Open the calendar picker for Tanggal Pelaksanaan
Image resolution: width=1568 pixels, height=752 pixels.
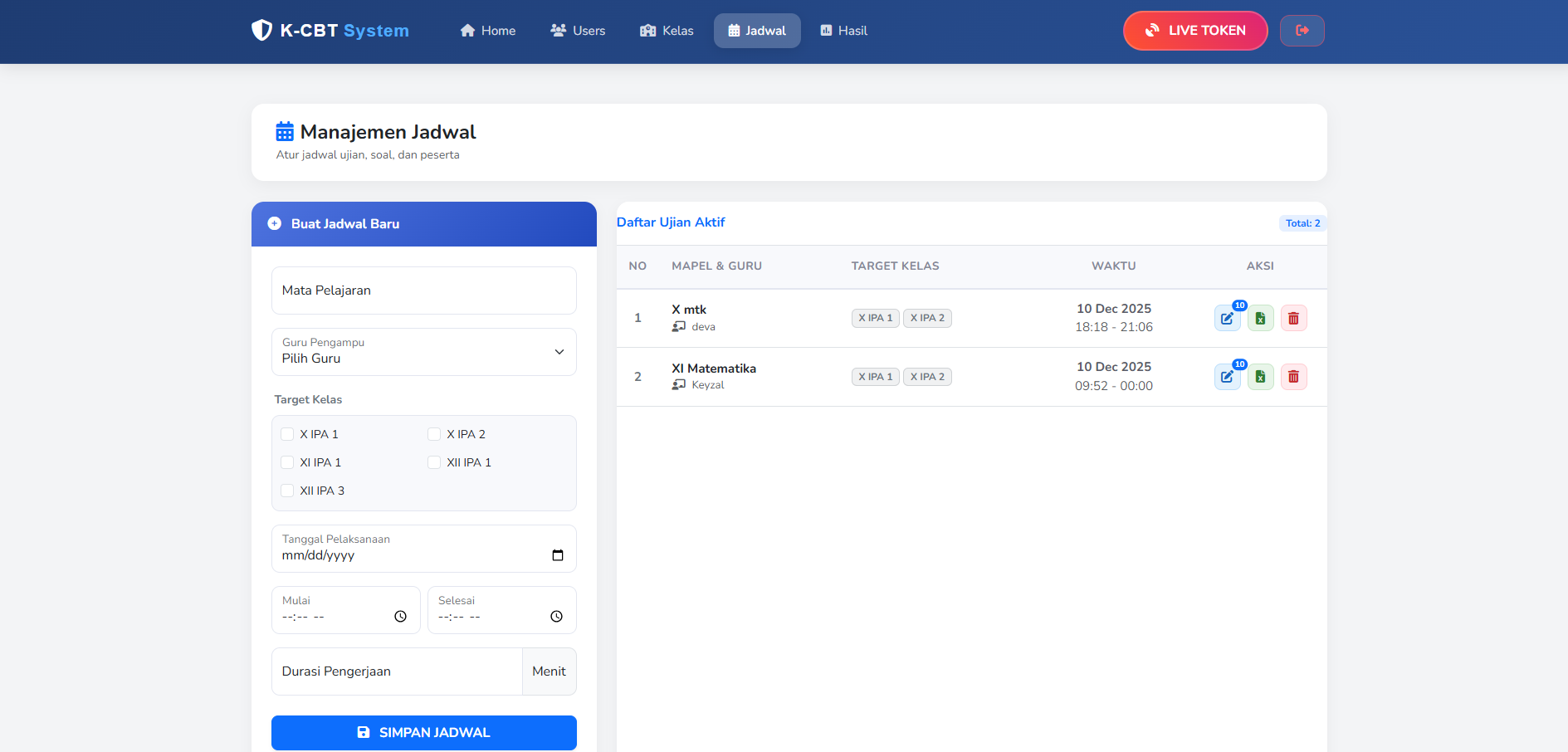[x=558, y=555]
